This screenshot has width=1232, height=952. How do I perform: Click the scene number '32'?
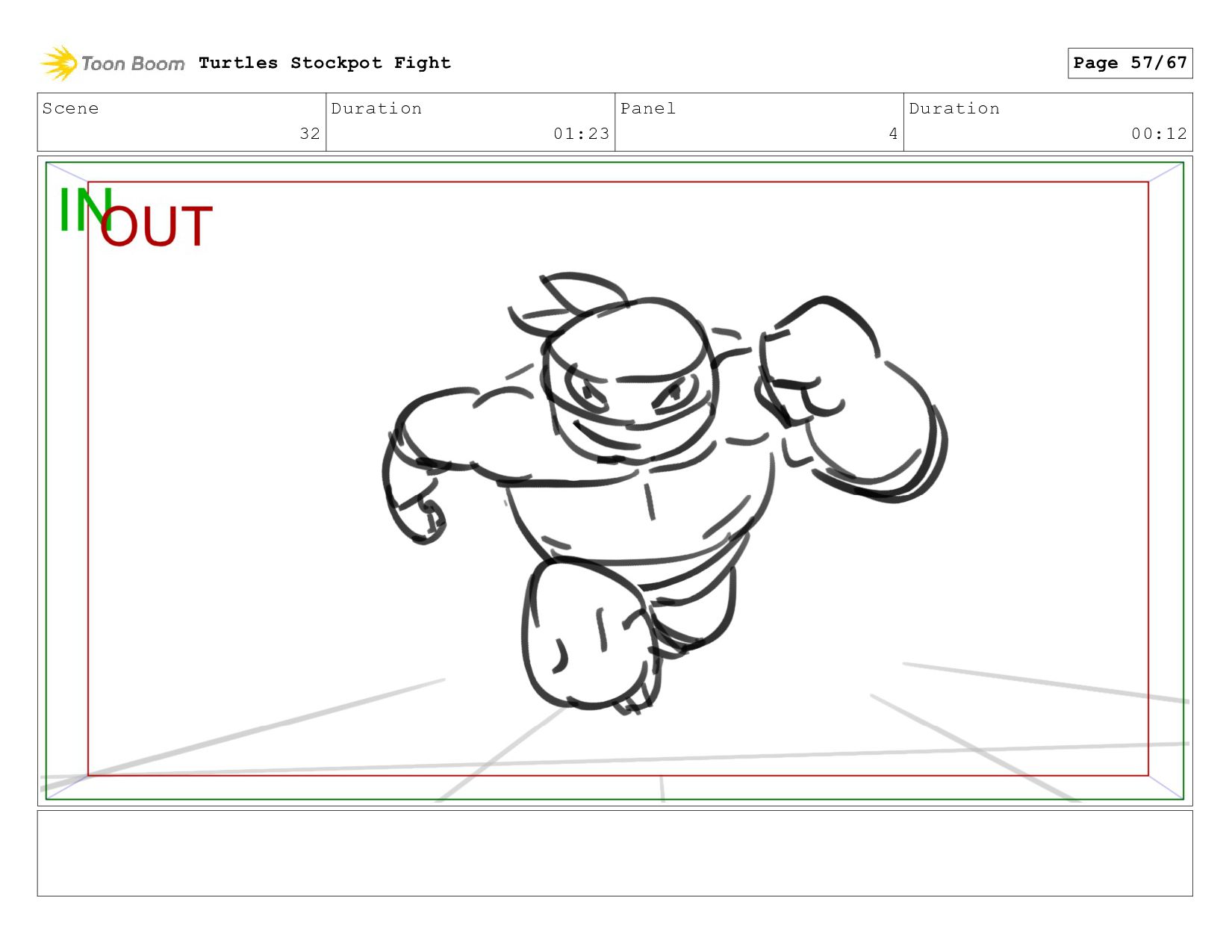(310, 134)
